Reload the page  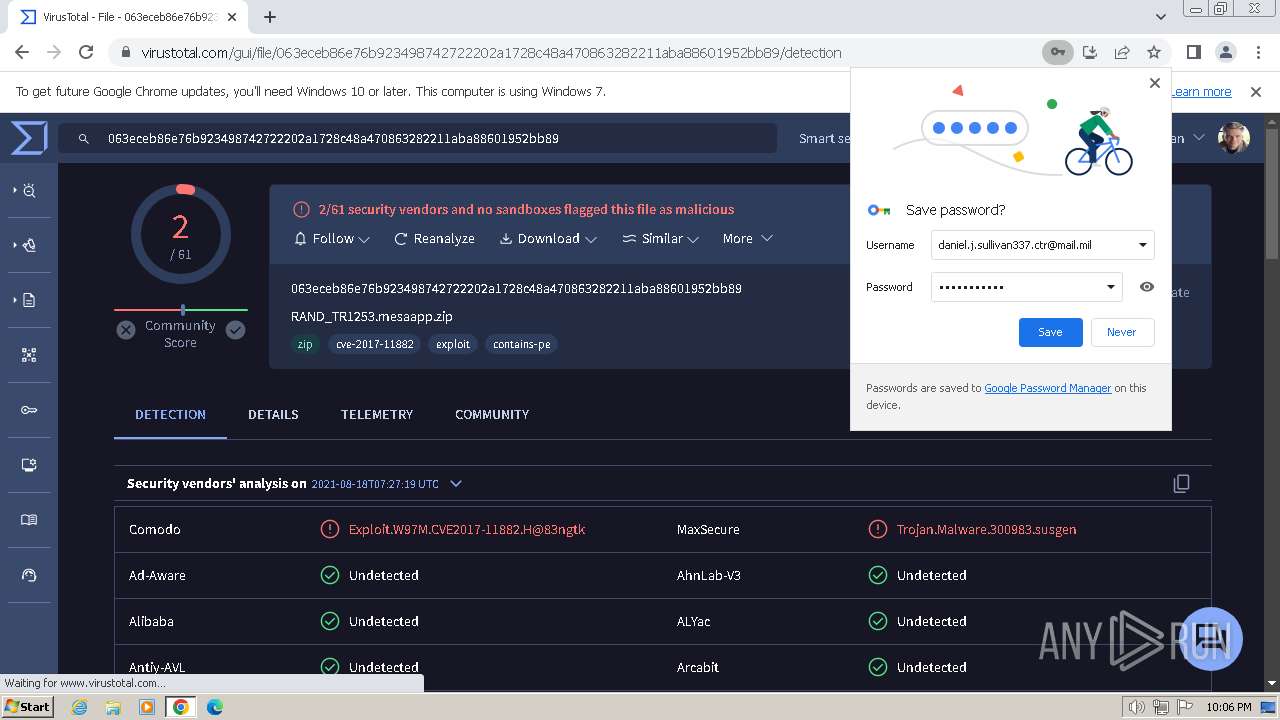click(86, 52)
